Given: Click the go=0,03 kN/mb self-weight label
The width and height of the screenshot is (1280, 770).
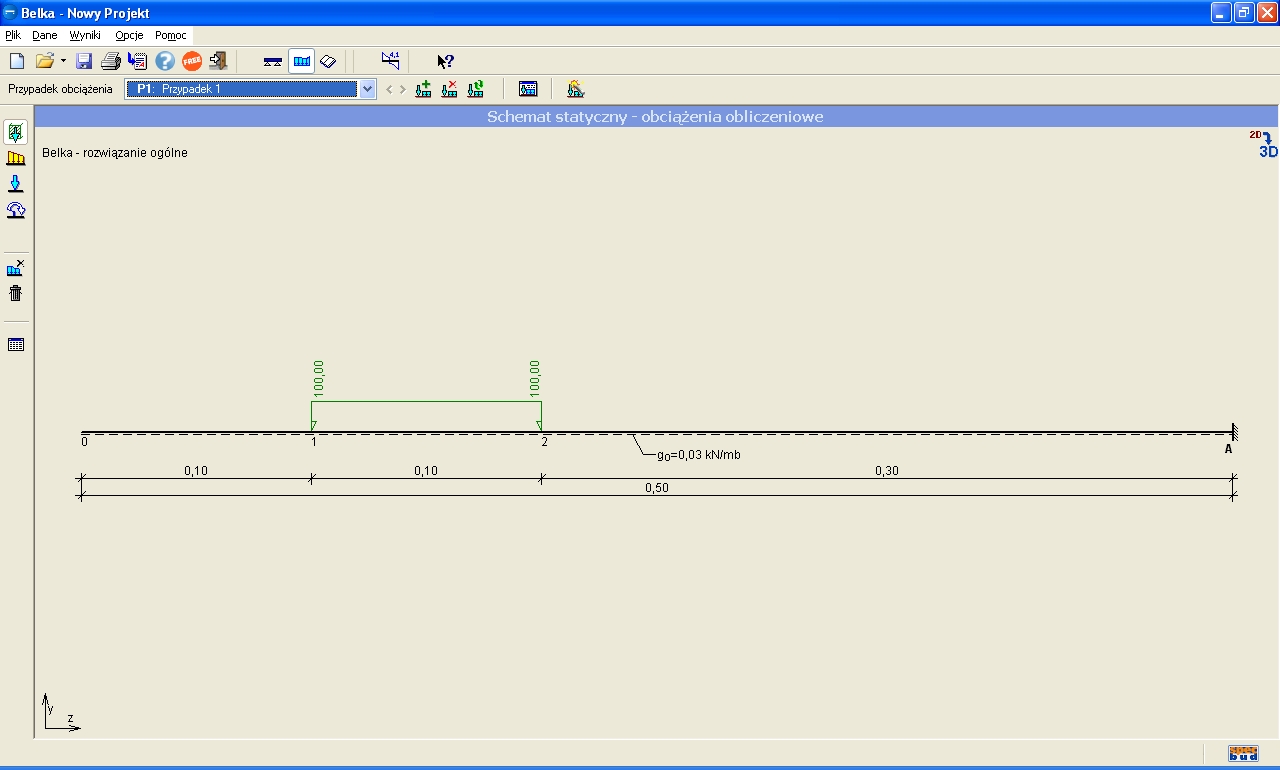Looking at the screenshot, I should coord(698,455).
